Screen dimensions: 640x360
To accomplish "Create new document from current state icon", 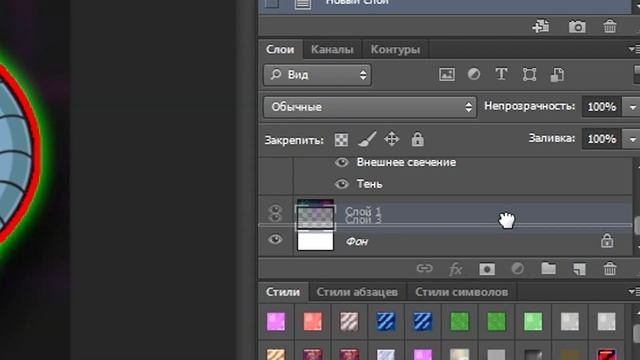I will (x=541, y=27).
